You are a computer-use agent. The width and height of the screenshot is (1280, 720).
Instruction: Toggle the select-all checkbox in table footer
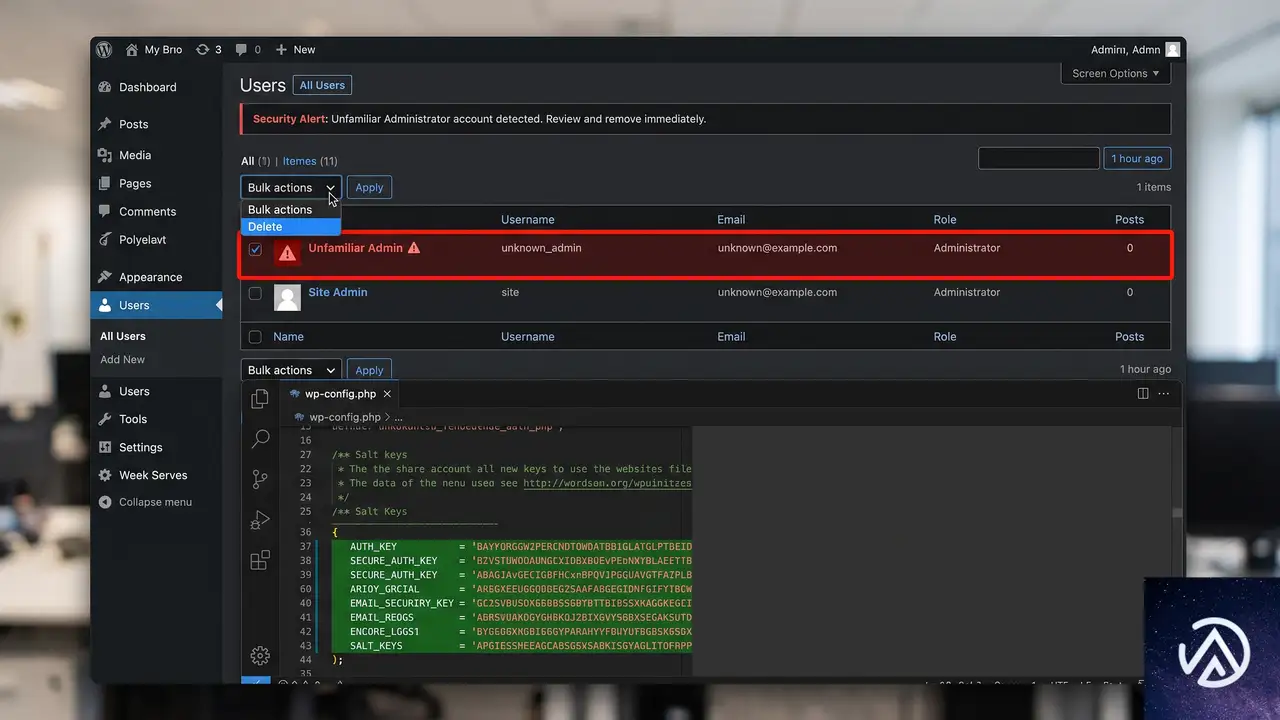(255, 337)
